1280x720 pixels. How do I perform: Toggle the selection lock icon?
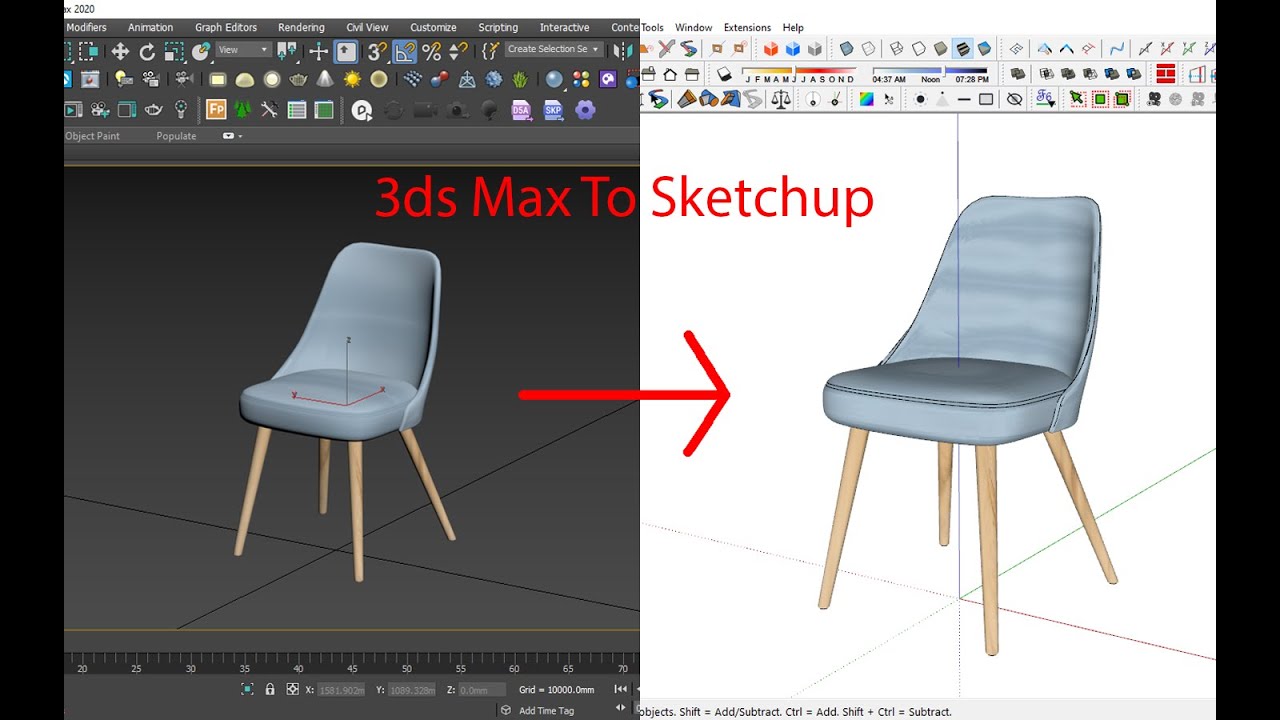pos(270,689)
